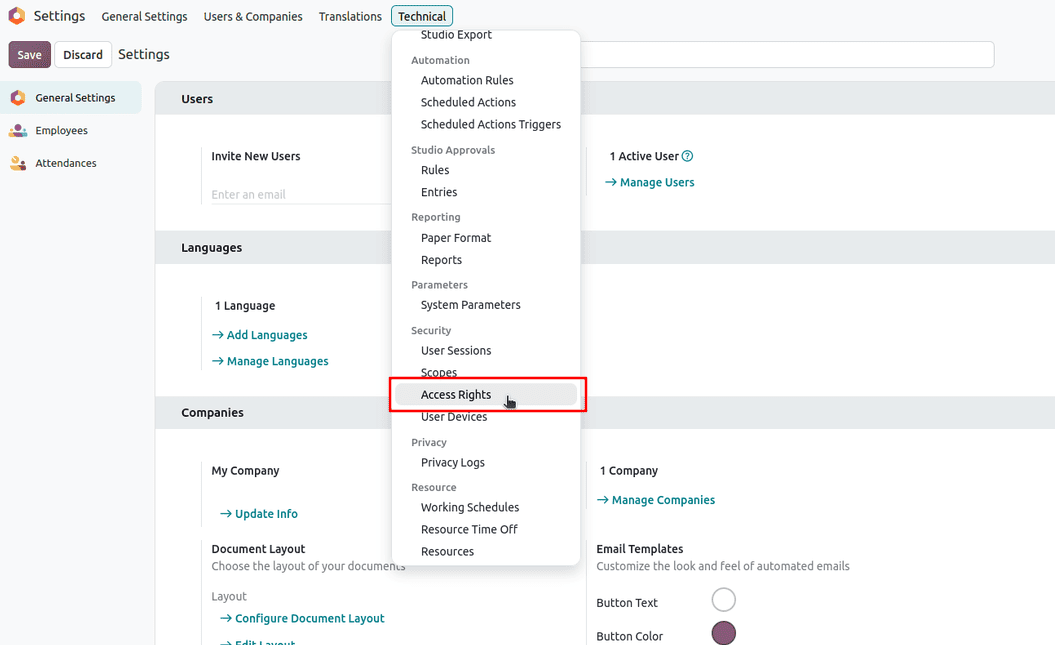
Task: Click the Settings breadcrumb title
Action: pos(144,54)
